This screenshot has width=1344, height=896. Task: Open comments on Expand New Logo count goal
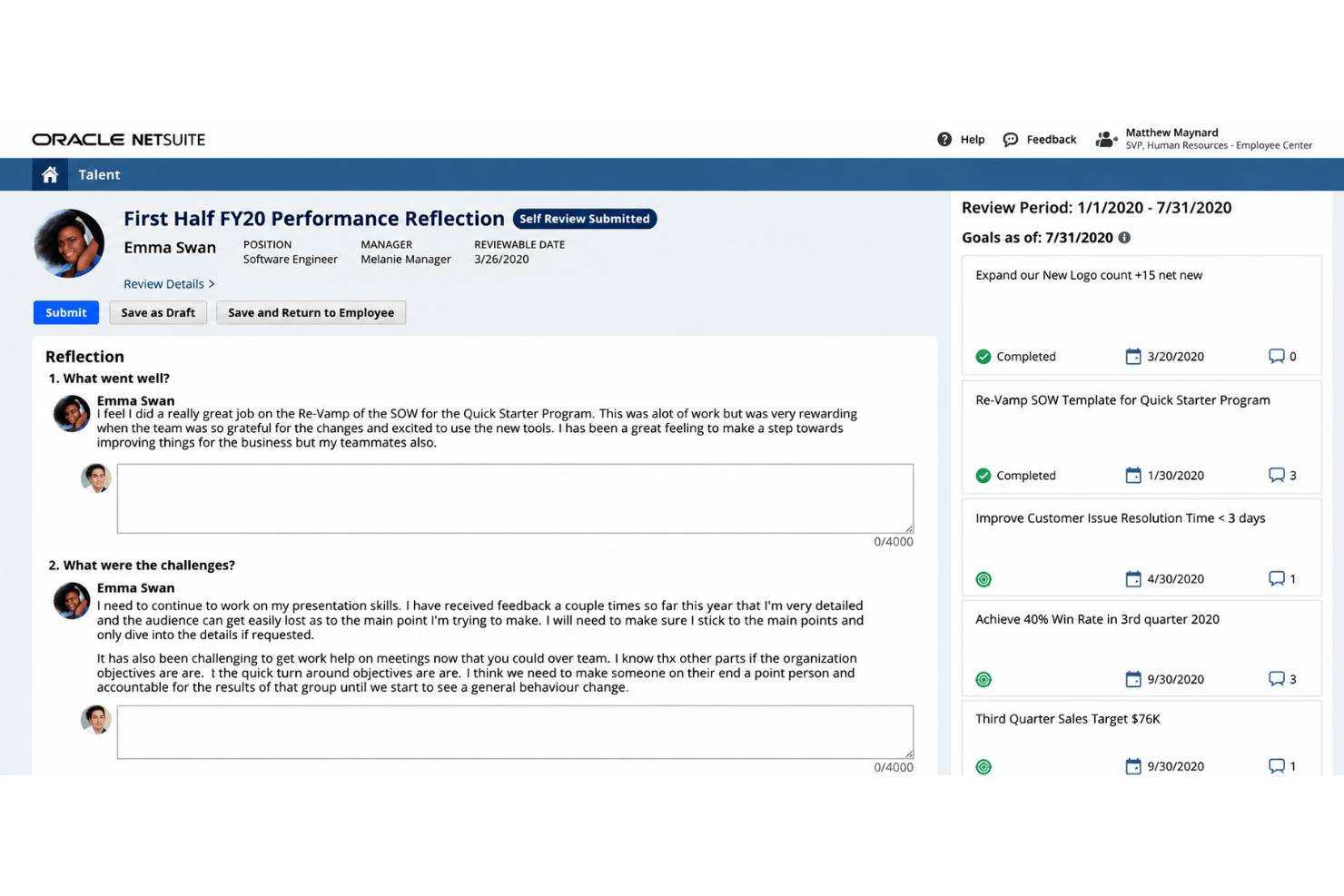pyautogui.click(x=1276, y=356)
